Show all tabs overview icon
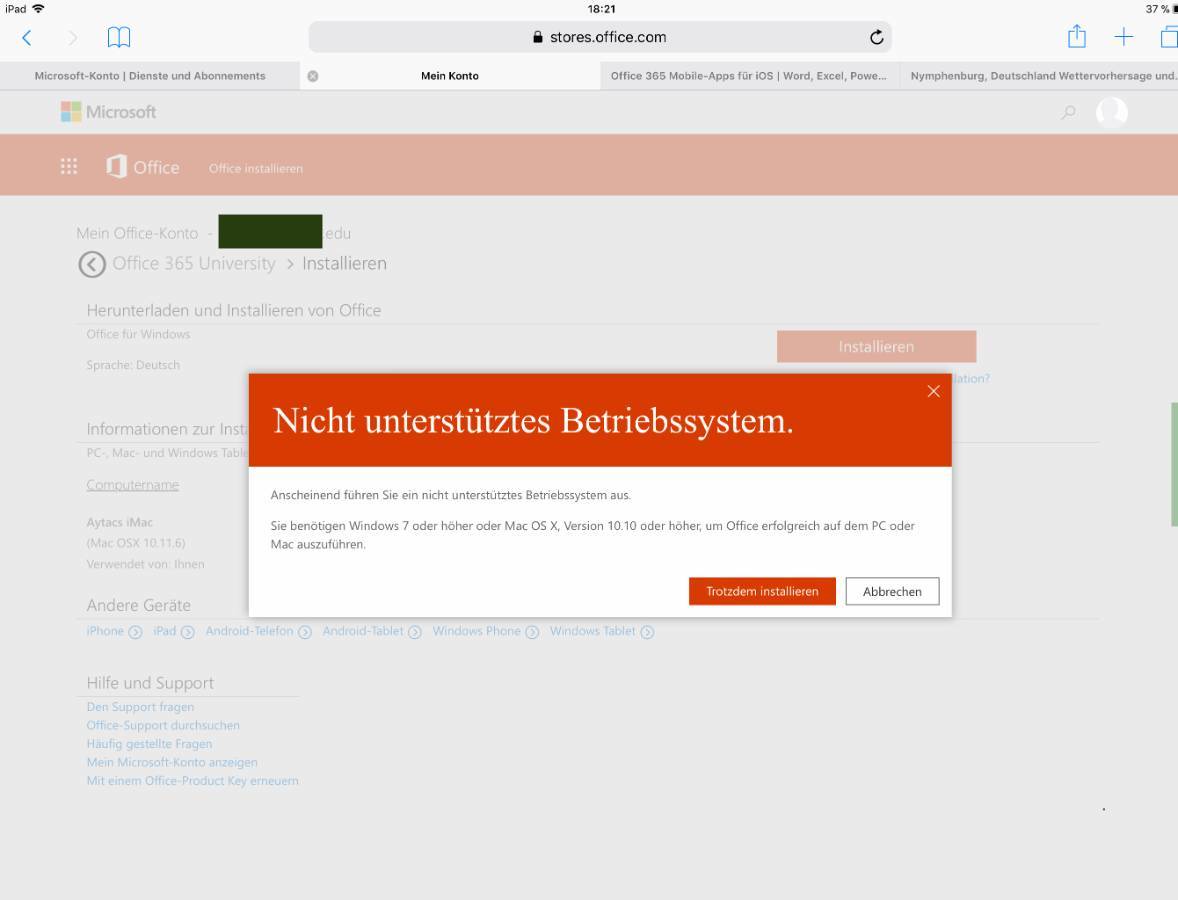This screenshot has width=1178, height=900. tap(1169, 37)
